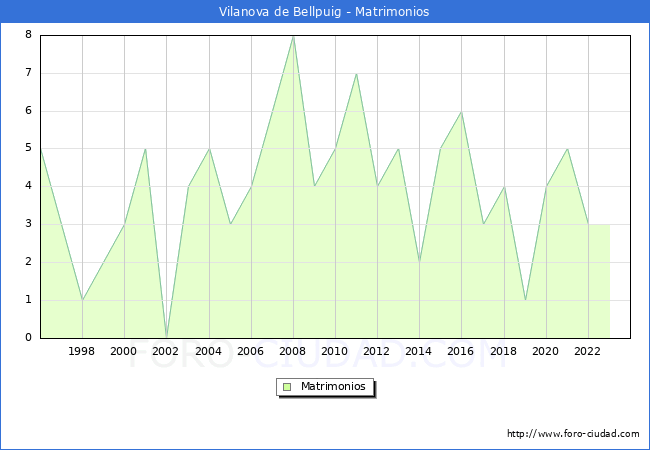Toggle the Matrimonios legend entry label
The image size is (650, 450).
[x=334, y=386]
